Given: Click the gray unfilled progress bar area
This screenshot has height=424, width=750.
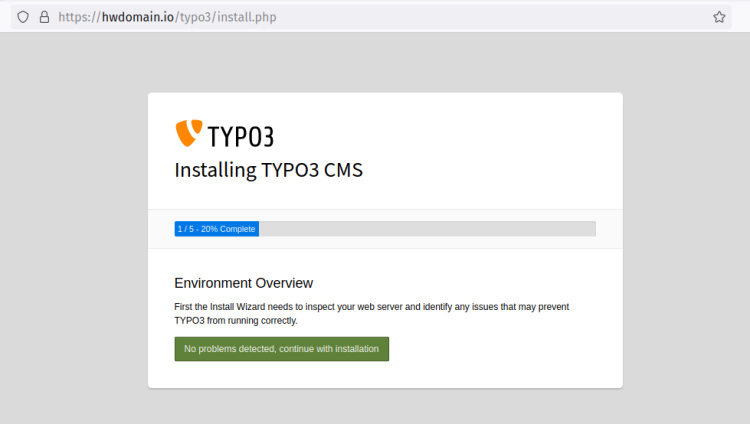Looking at the screenshot, I should click(427, 229).
